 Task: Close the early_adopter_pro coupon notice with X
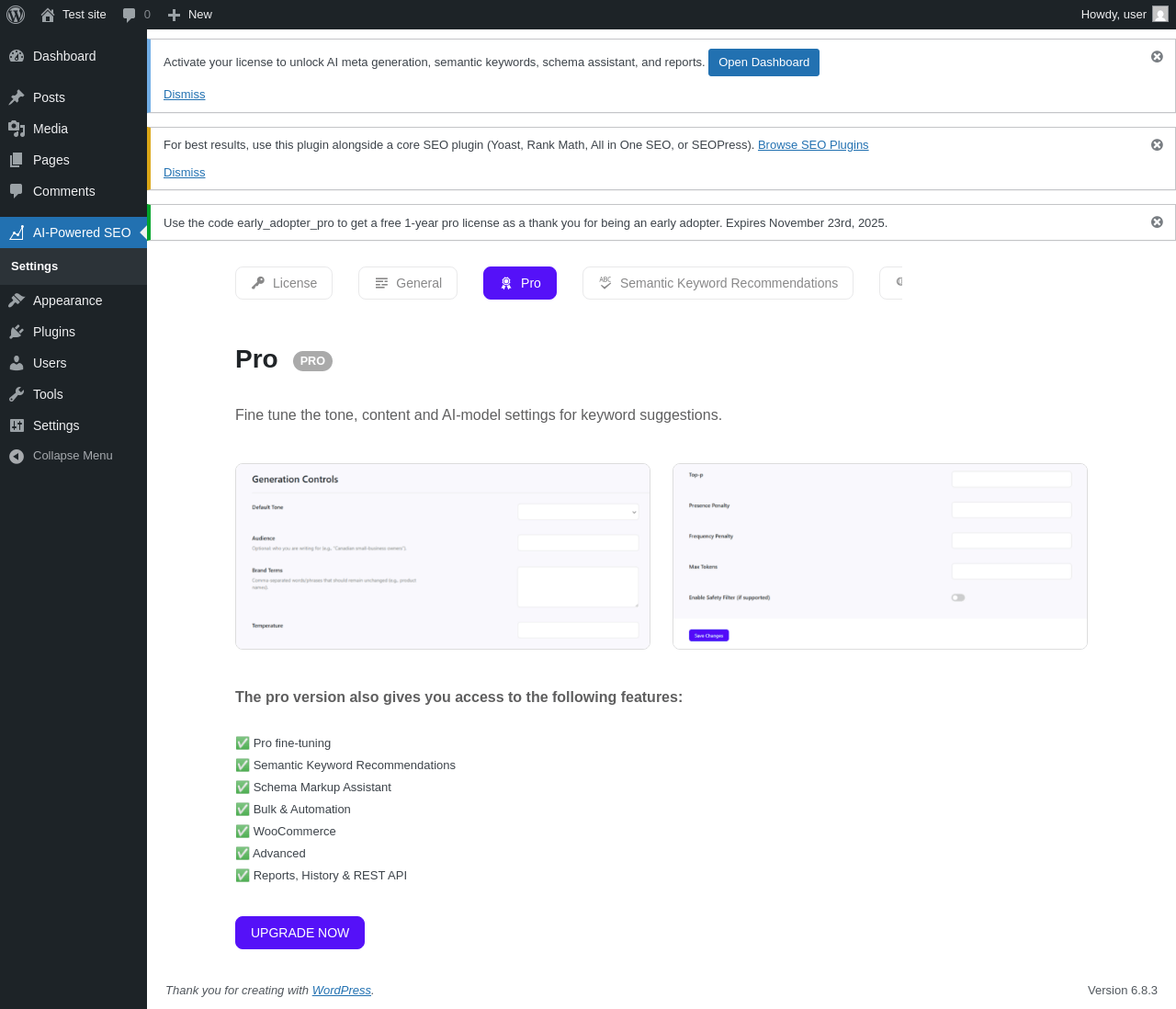point(1157,222)
